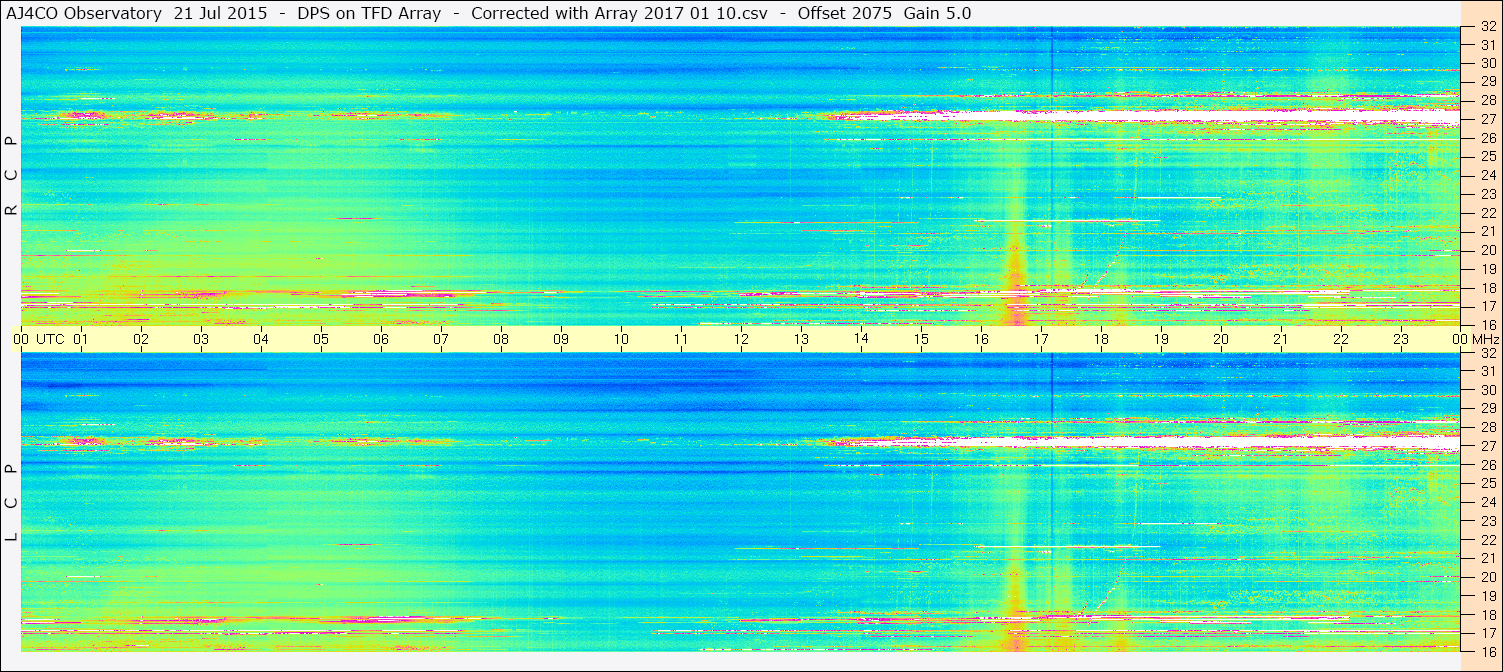The image size is (1503, 672).
Task: Click the LCP label on left side
Action: [x=12, y=503]
